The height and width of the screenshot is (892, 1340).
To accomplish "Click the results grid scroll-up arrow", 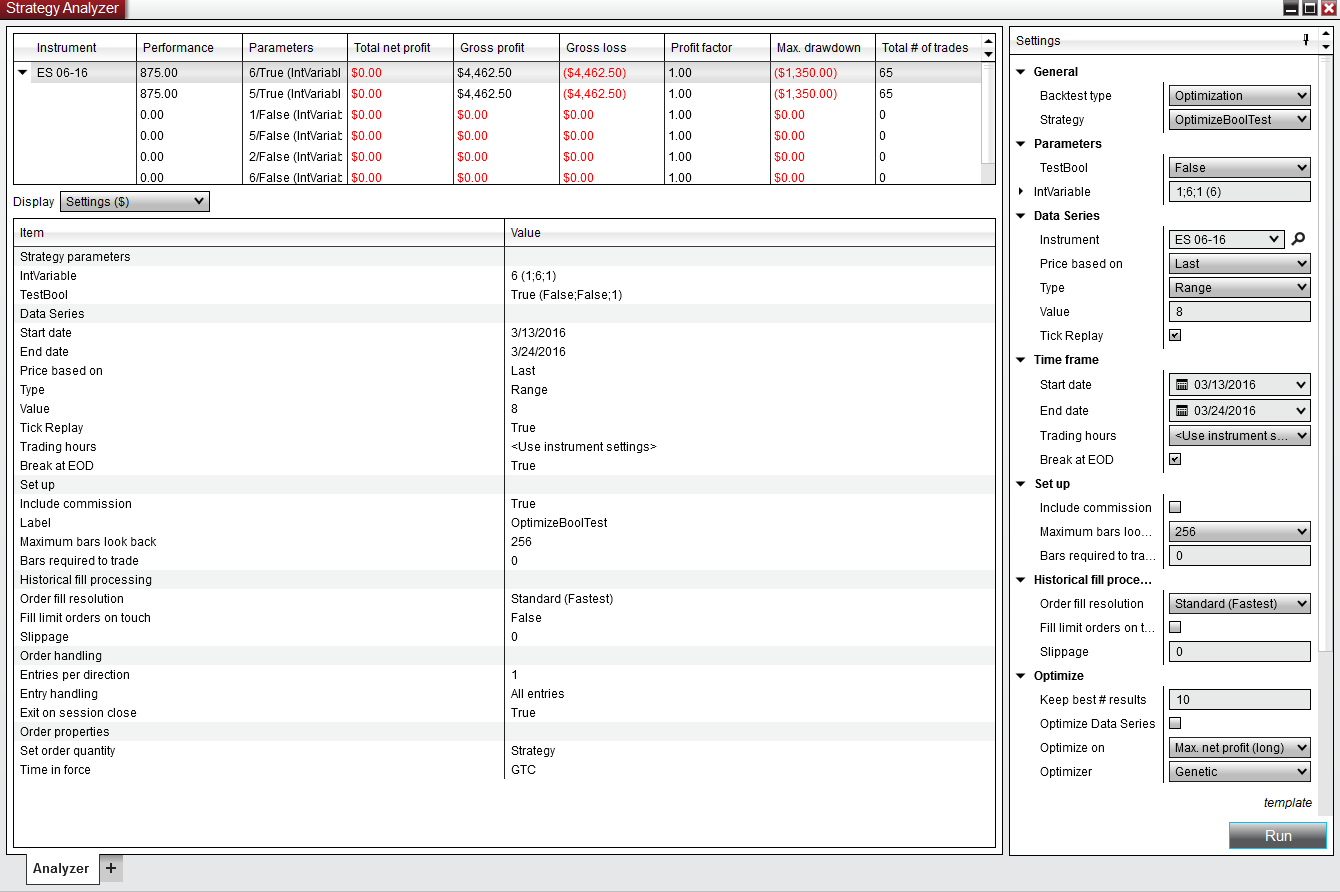I will (x=988, y=42).
